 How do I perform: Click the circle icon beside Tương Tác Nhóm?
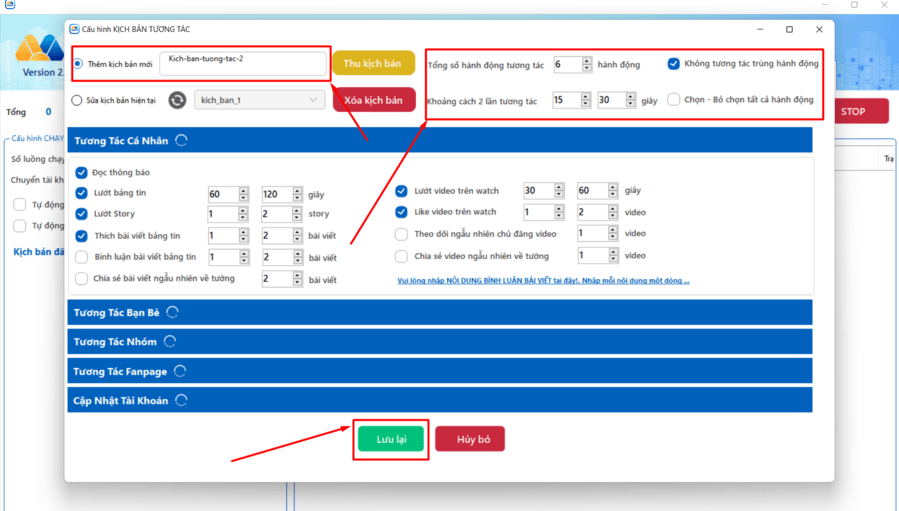[x=170, y=341]
